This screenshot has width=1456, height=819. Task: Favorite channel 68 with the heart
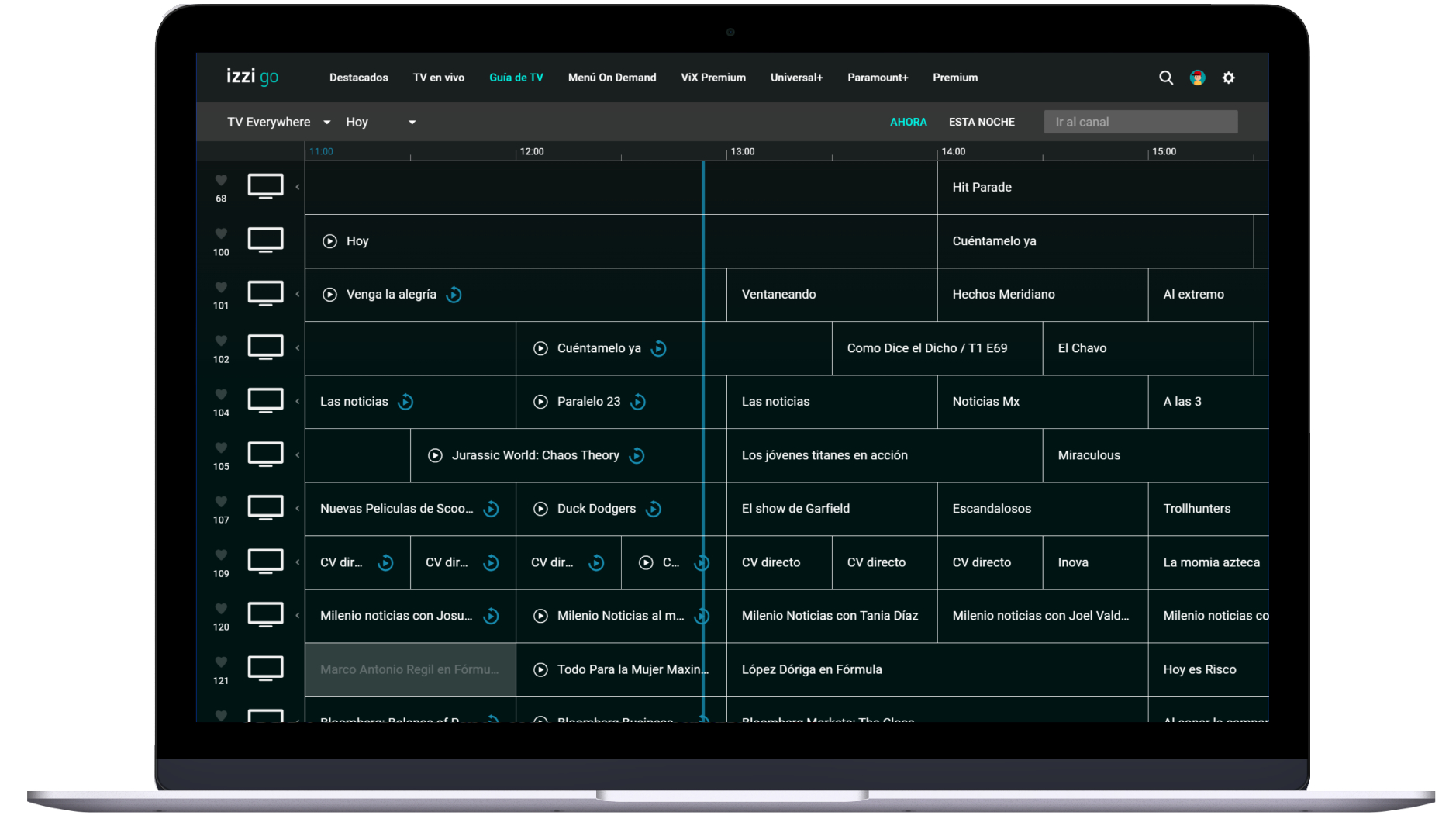(x=221, y=180)
